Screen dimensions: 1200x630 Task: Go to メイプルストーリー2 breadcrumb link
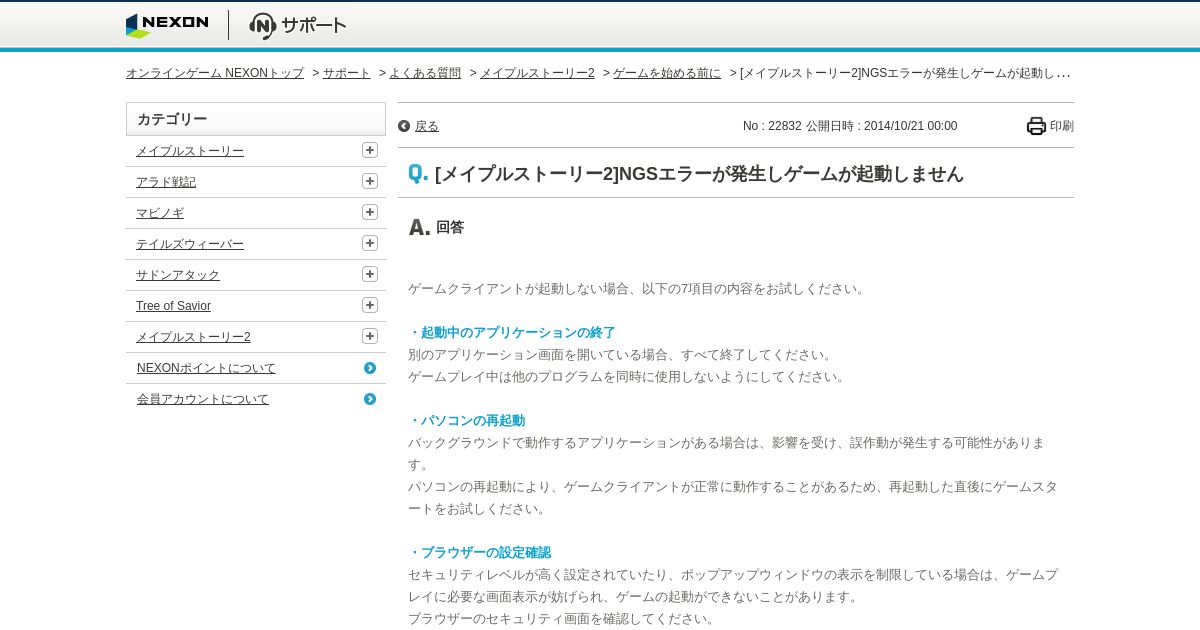(x=537, y=73)
